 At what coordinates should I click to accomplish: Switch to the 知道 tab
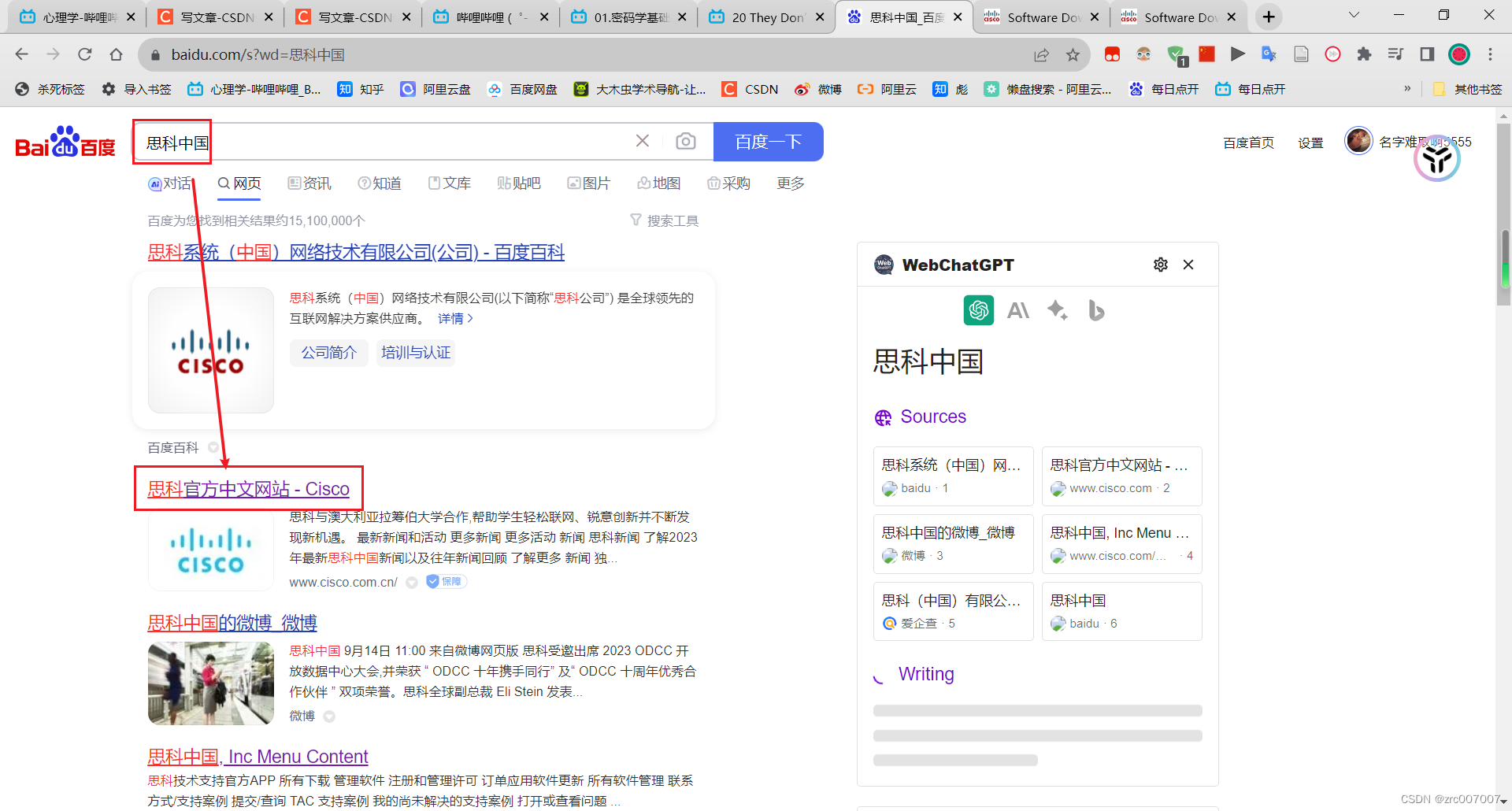point(380,183)
